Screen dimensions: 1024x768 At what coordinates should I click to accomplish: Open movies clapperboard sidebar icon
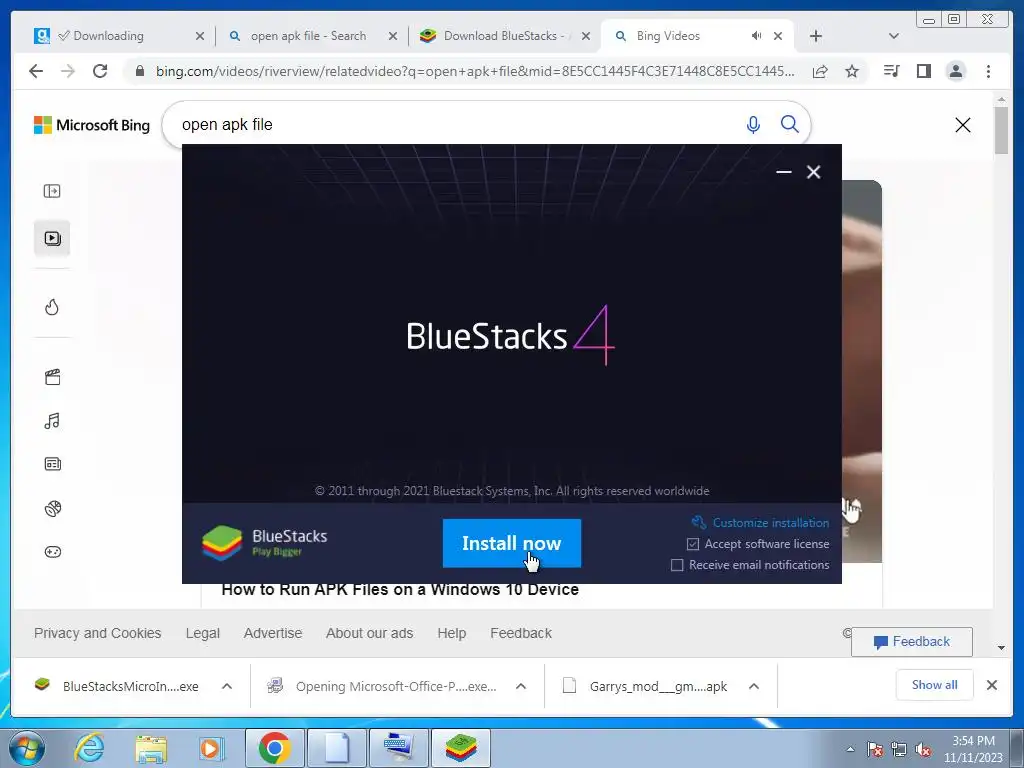[52, 377]
